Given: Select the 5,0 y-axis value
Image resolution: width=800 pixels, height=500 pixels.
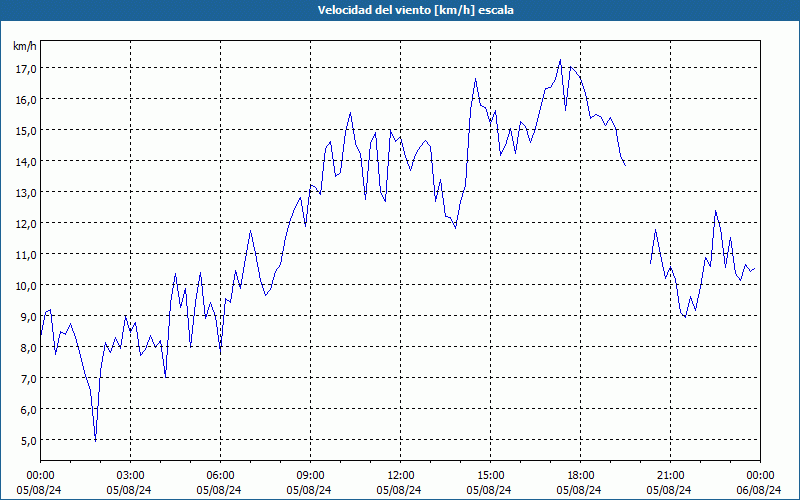Looking at the screenshot, I should [x=29, y=440].
